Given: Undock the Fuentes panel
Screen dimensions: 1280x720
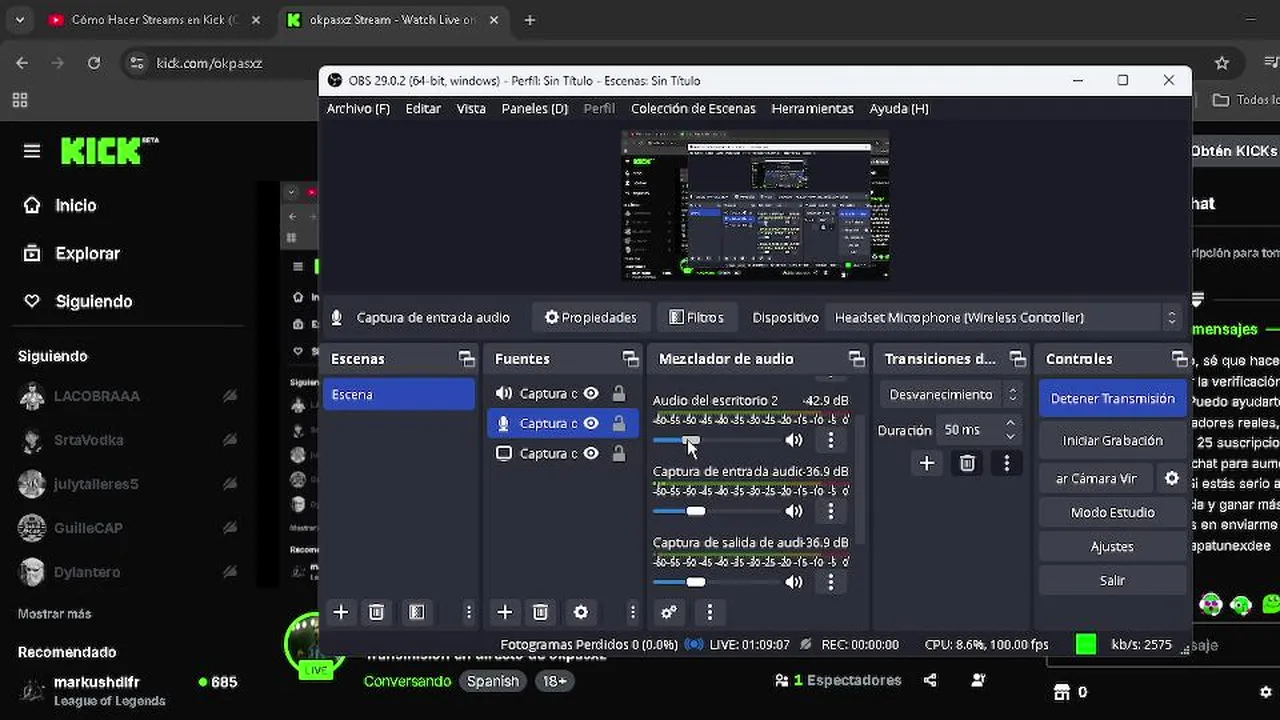Looking at the screenshot, I should pyautogui.click(x=630, y=358).
